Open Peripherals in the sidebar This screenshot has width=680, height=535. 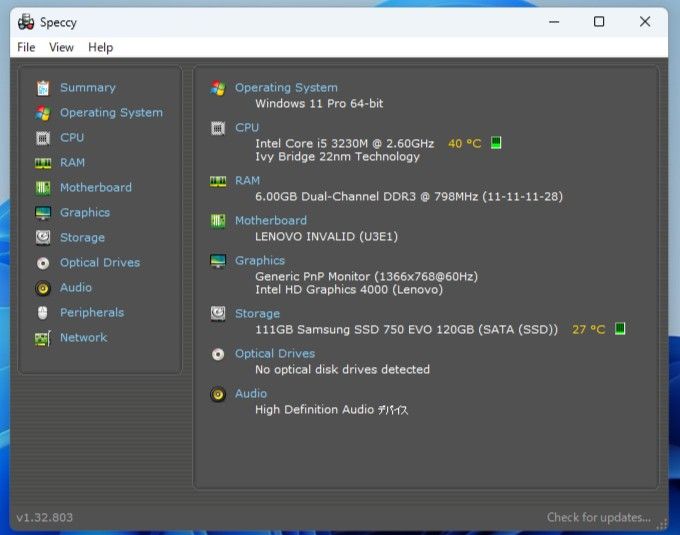click(92, 313)
